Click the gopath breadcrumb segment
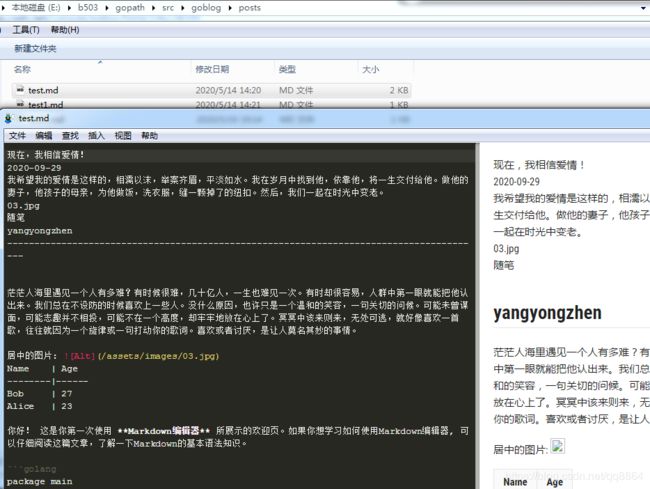The width and height of the screenshot is (650, 489). pos(130,7)
